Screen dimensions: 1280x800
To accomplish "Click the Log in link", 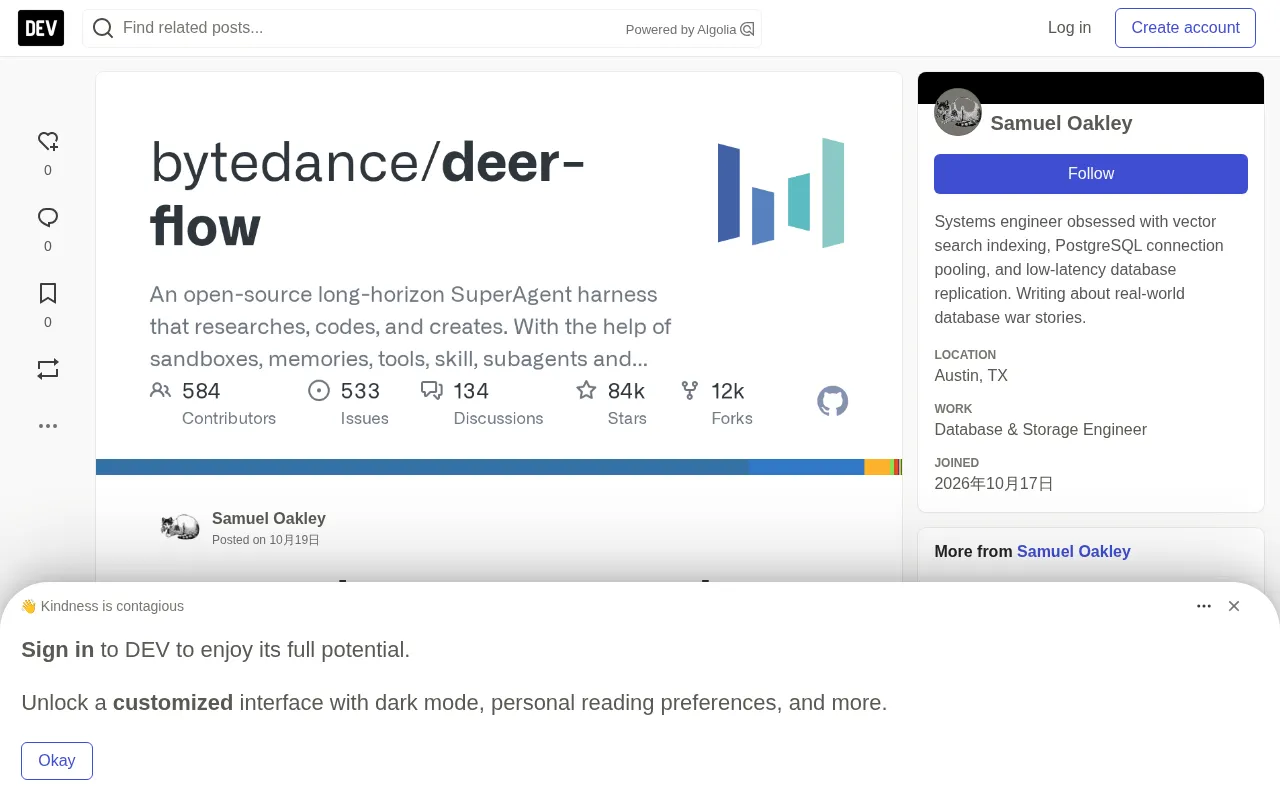I will click(x=1069, y=28).
